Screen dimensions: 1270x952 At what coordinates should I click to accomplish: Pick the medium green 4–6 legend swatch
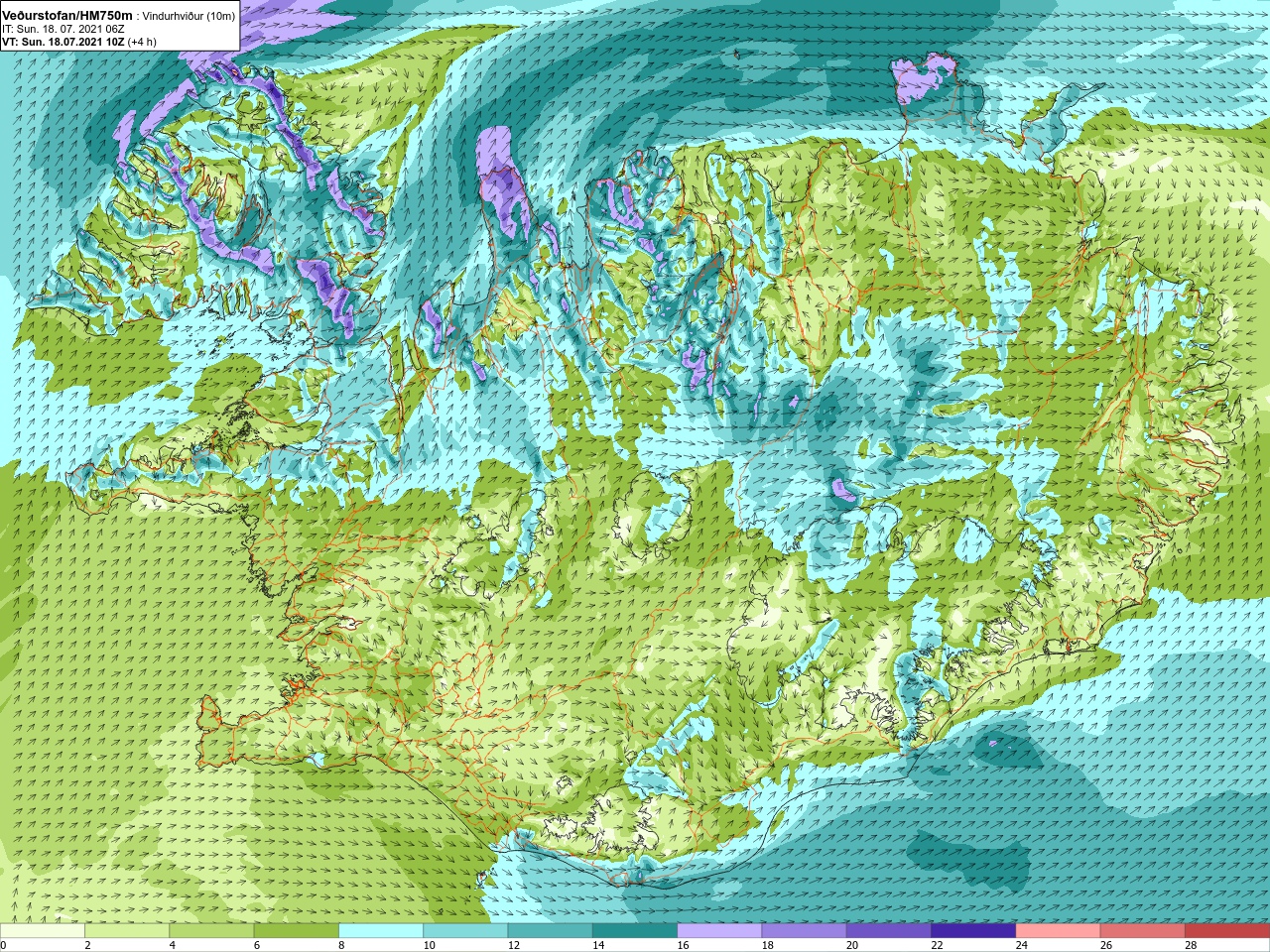(x=211, y=931)
